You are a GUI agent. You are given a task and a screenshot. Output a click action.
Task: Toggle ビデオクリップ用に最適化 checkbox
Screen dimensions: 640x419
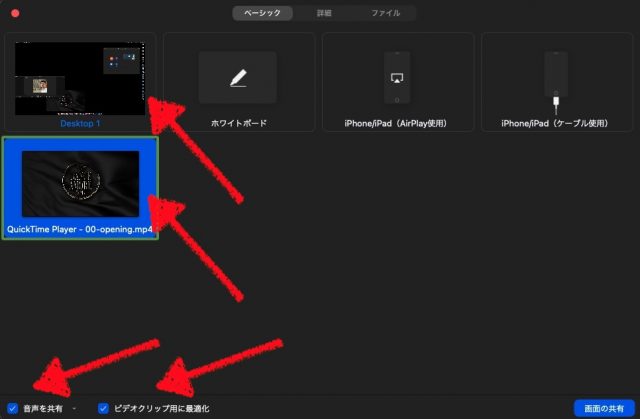(x=103, y=408)
